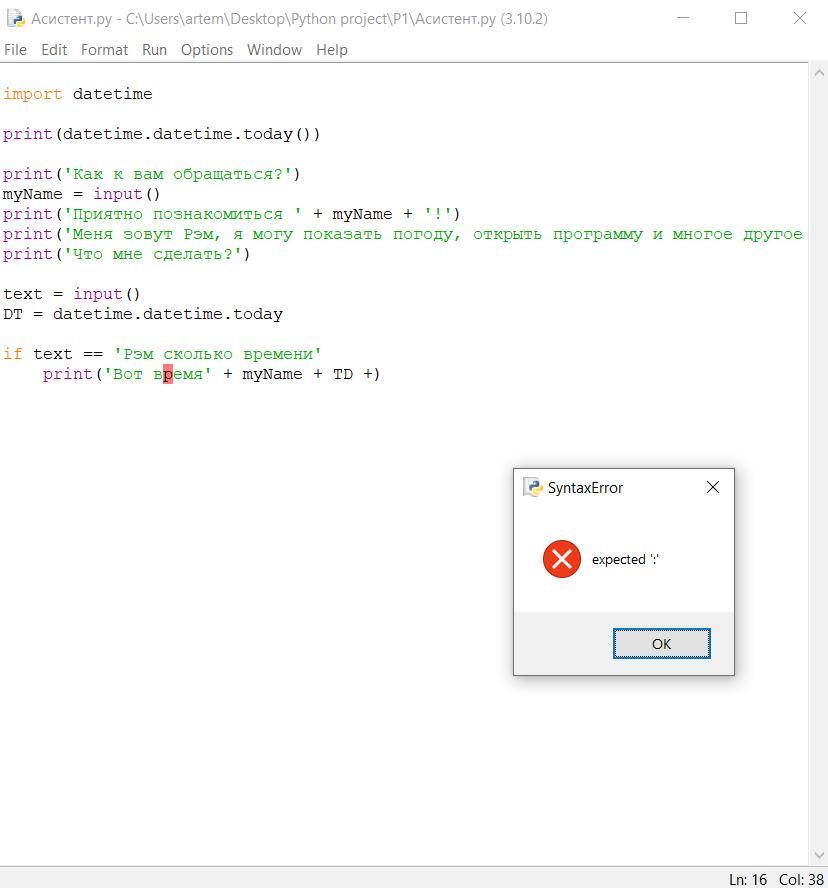The width and height of the screenshot is (828, 888).
Task: Open the Format menu
Action: coord(104,50)
